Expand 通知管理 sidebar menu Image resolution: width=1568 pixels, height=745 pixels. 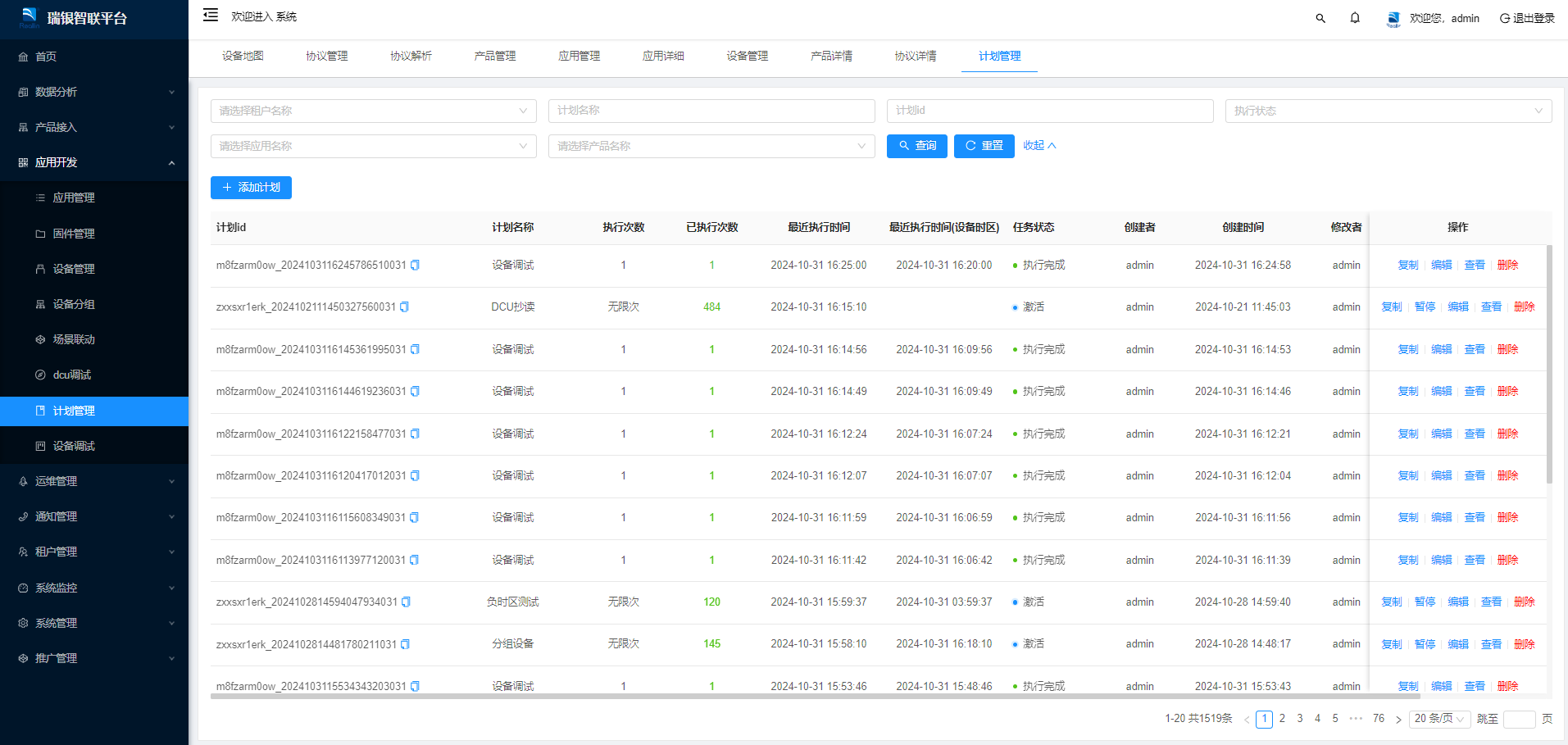(94, 516)
